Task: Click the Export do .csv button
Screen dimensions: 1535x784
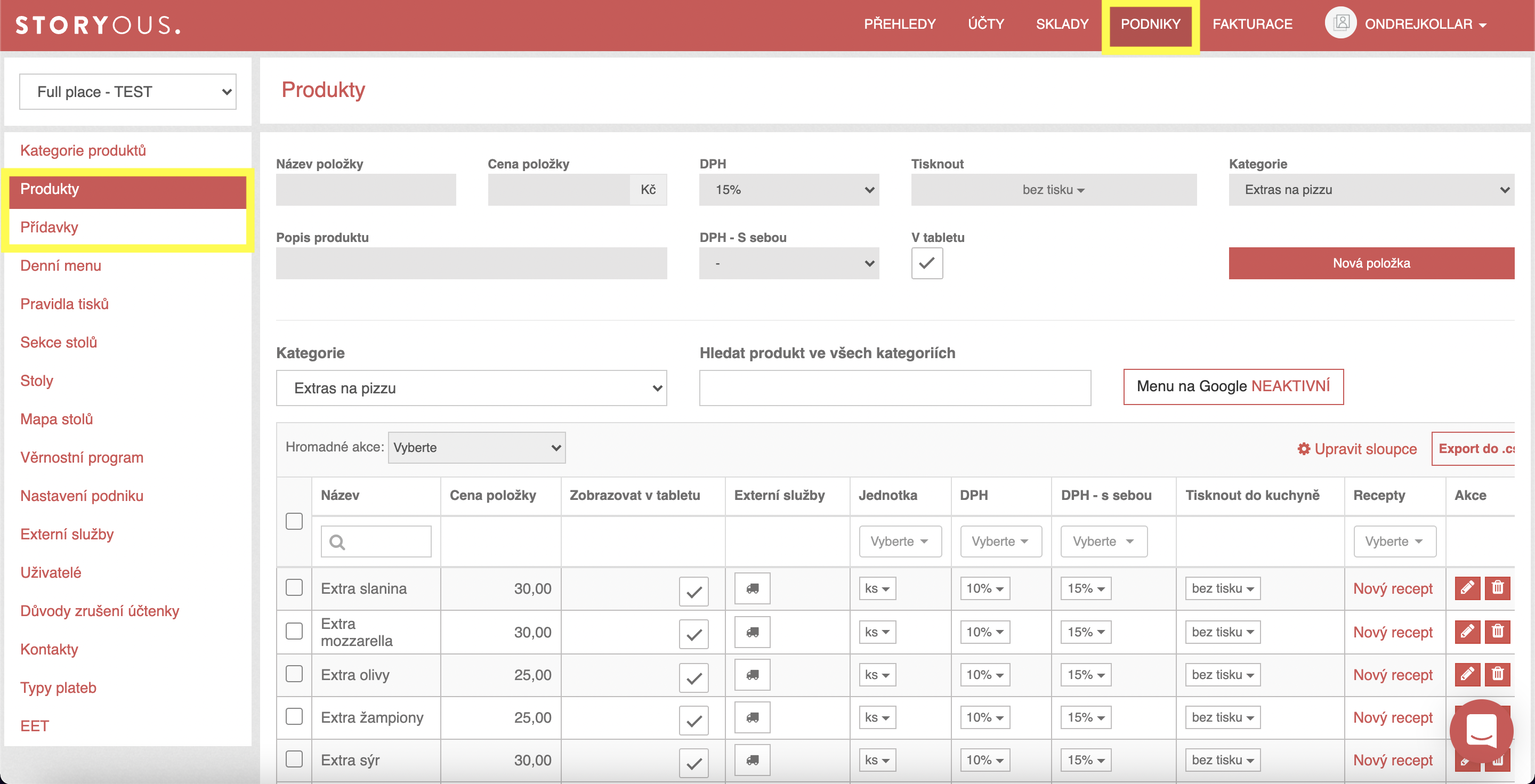Action: click(1474, 449)
